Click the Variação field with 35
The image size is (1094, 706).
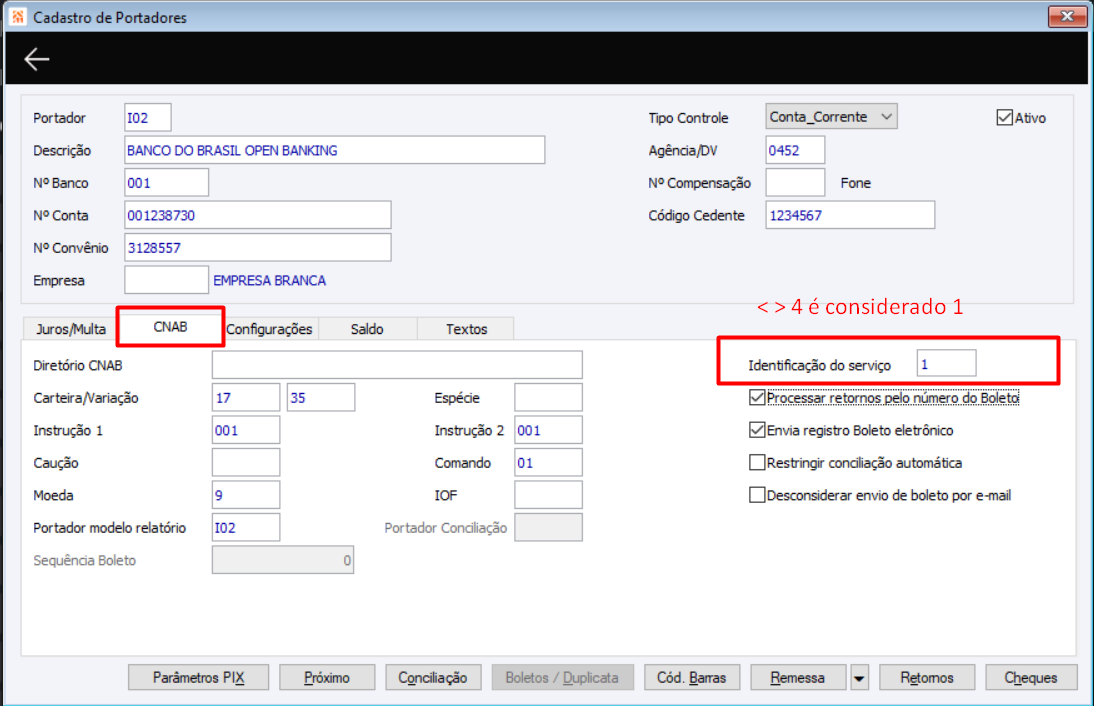pos(321,398)
